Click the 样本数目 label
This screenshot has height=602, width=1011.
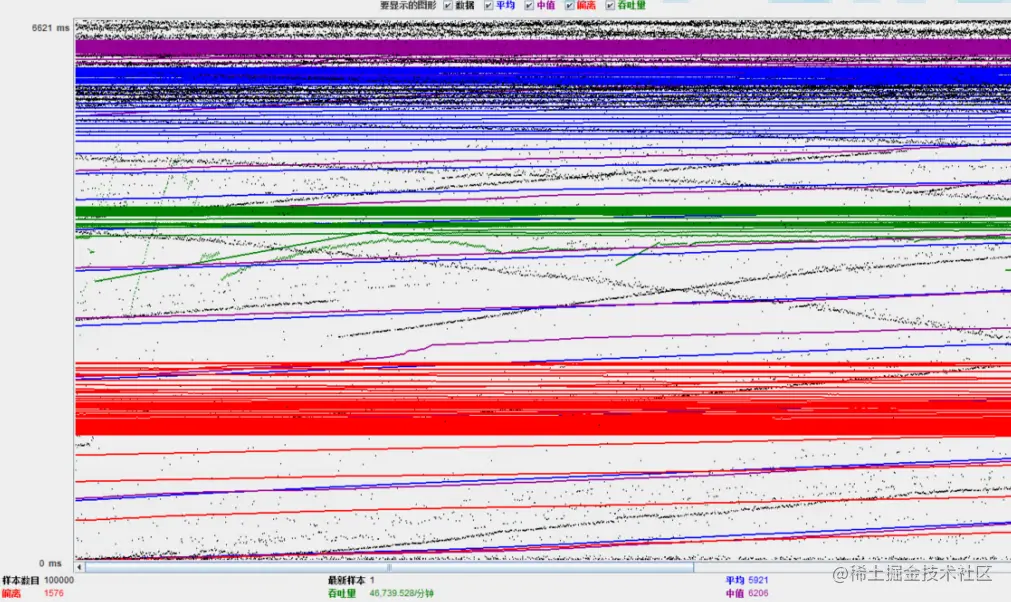[21, 580]
